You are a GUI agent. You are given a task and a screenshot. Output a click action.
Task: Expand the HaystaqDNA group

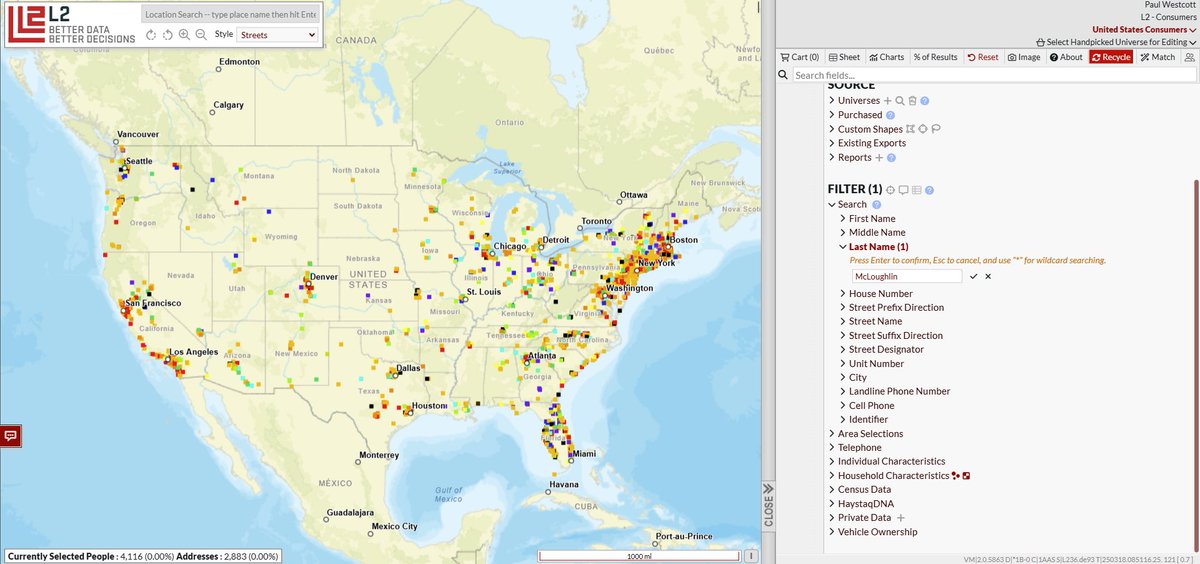(x=832, y=504)
